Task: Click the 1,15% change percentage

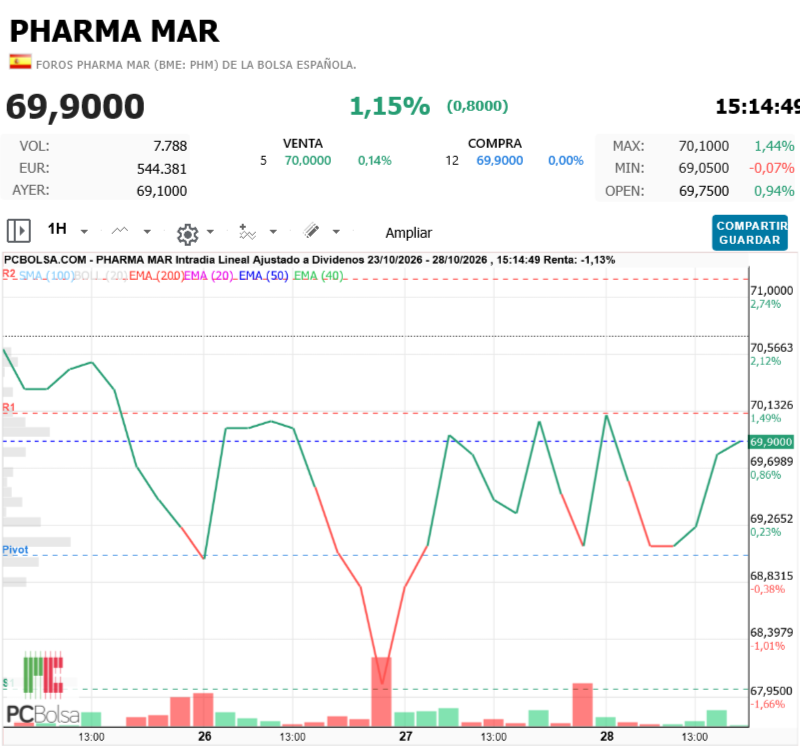Action: pyautogui.click(x=390, y=106)
